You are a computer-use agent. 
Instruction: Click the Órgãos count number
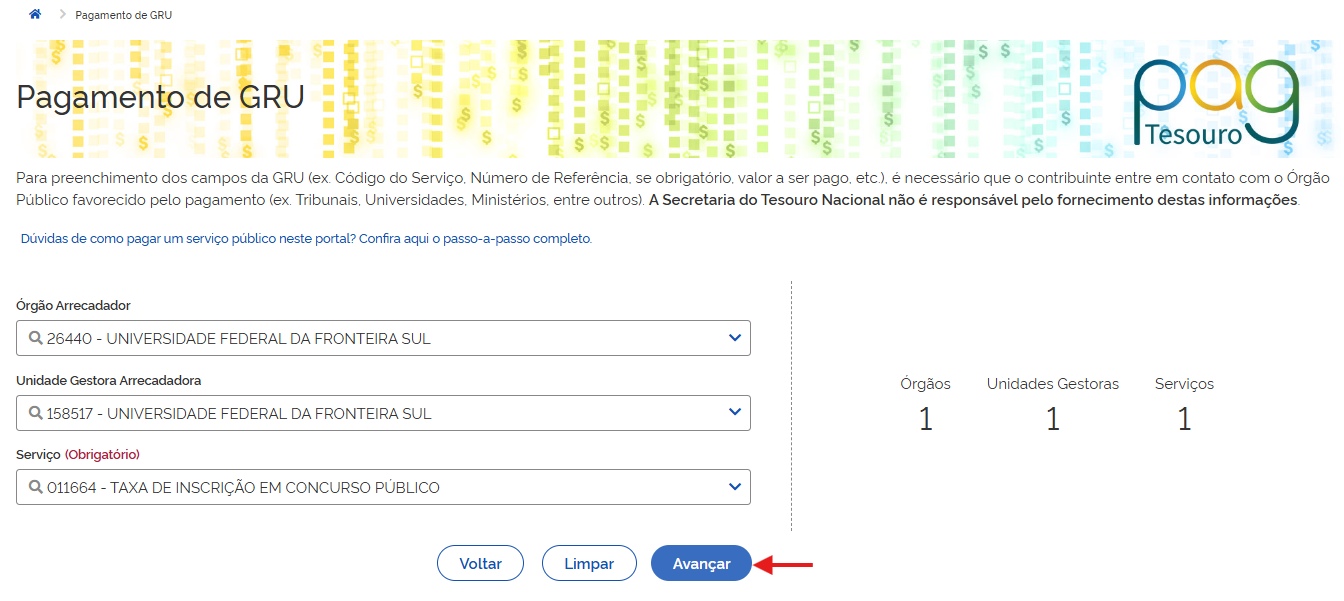click(925, 419)
